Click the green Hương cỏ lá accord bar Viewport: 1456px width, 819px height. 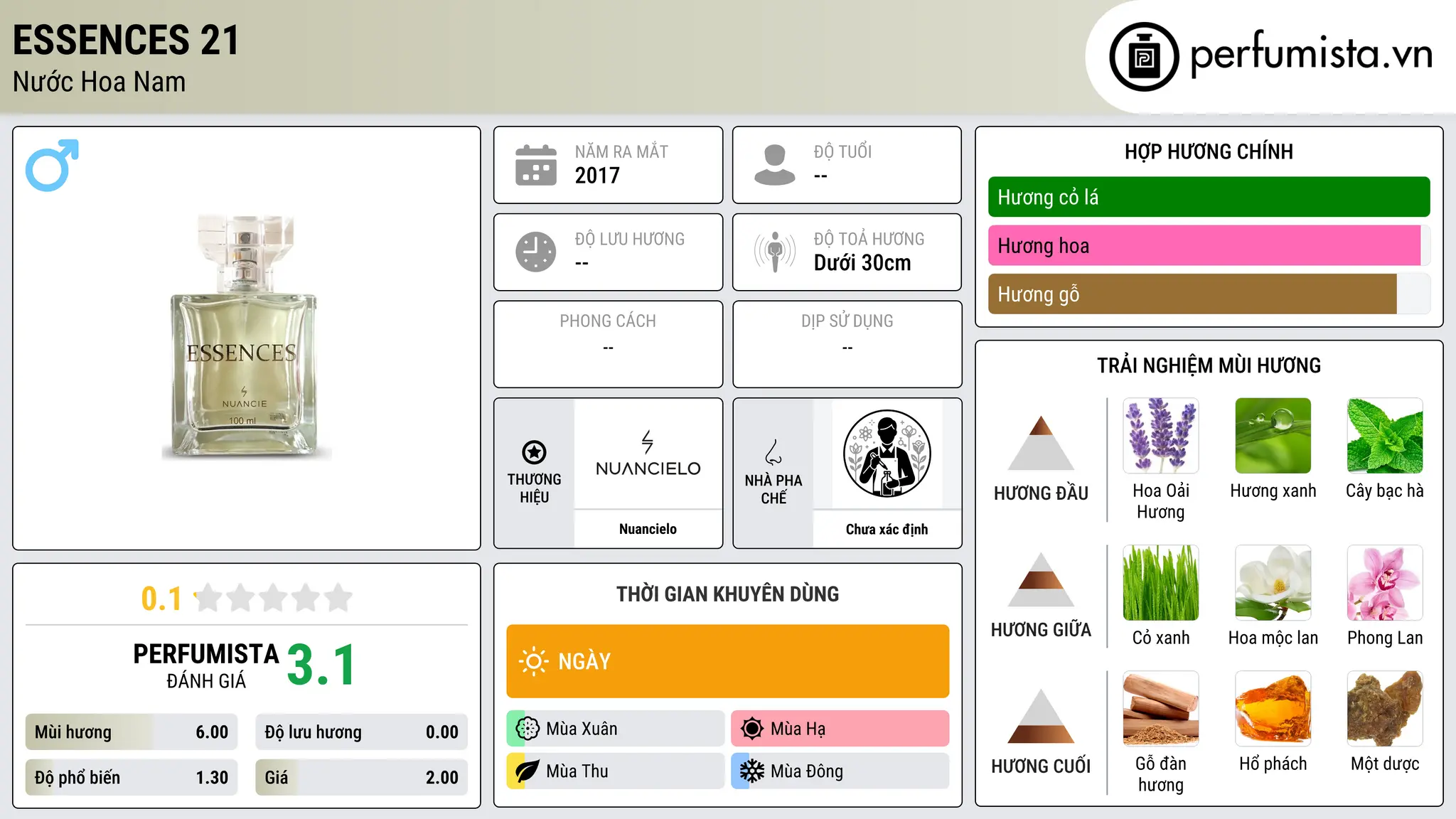pos(1209,197)
